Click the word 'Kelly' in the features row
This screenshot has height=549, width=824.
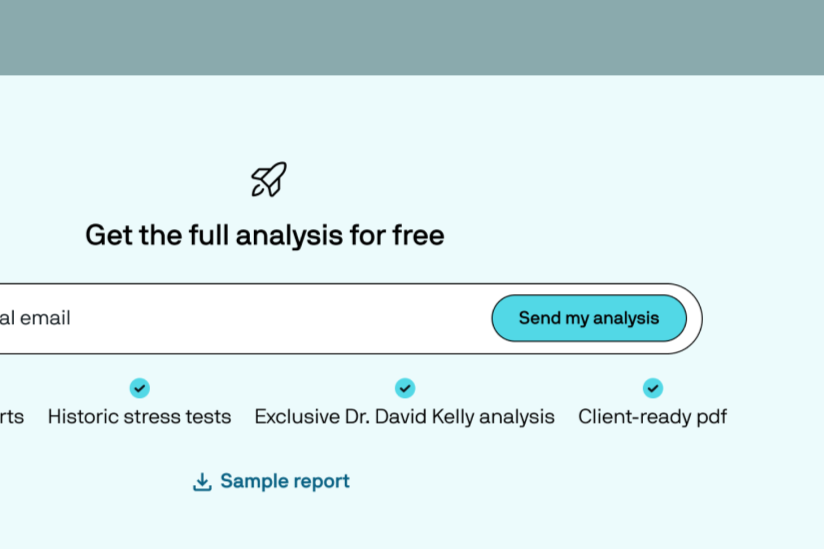453,417
